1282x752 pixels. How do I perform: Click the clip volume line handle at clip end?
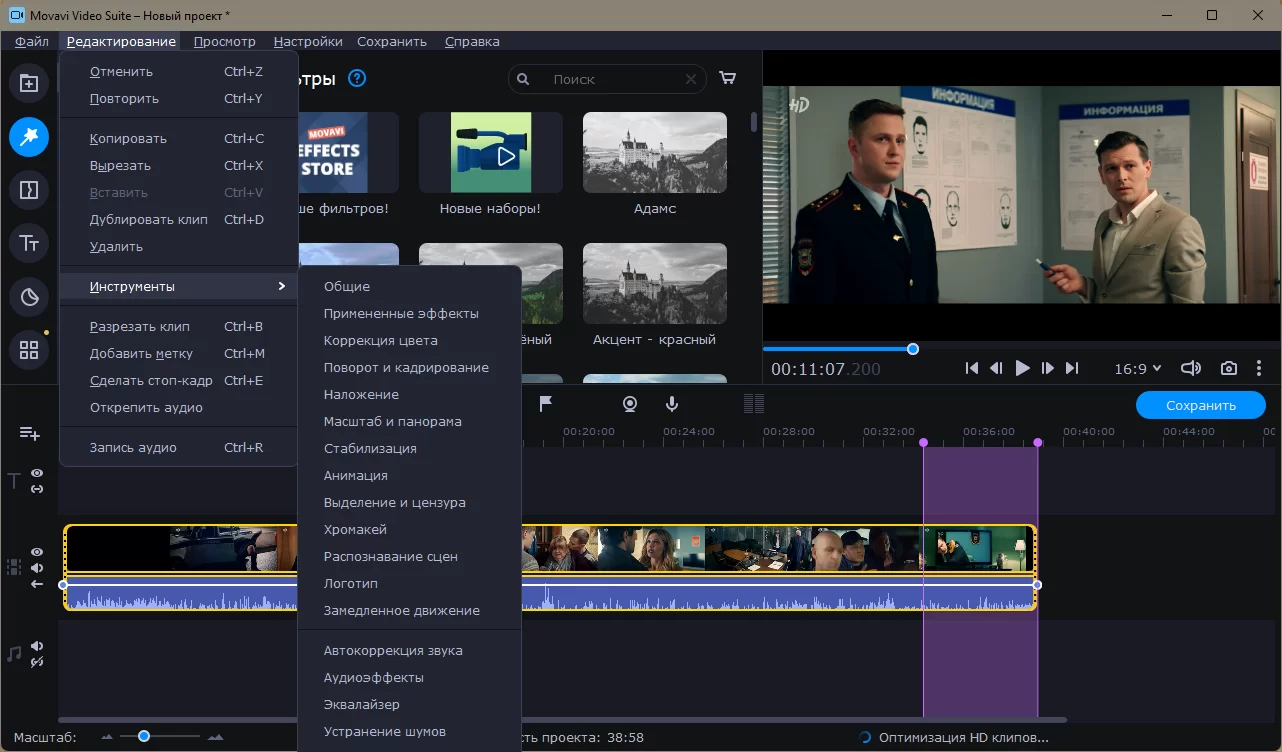click(1037, 585)
